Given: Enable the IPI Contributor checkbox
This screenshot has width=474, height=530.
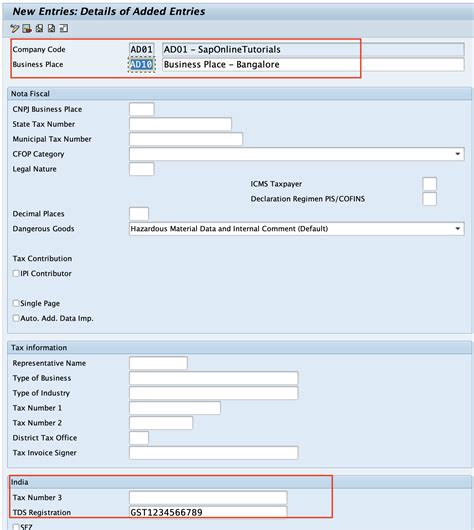Looking at the screenshot, I should 16,273.
